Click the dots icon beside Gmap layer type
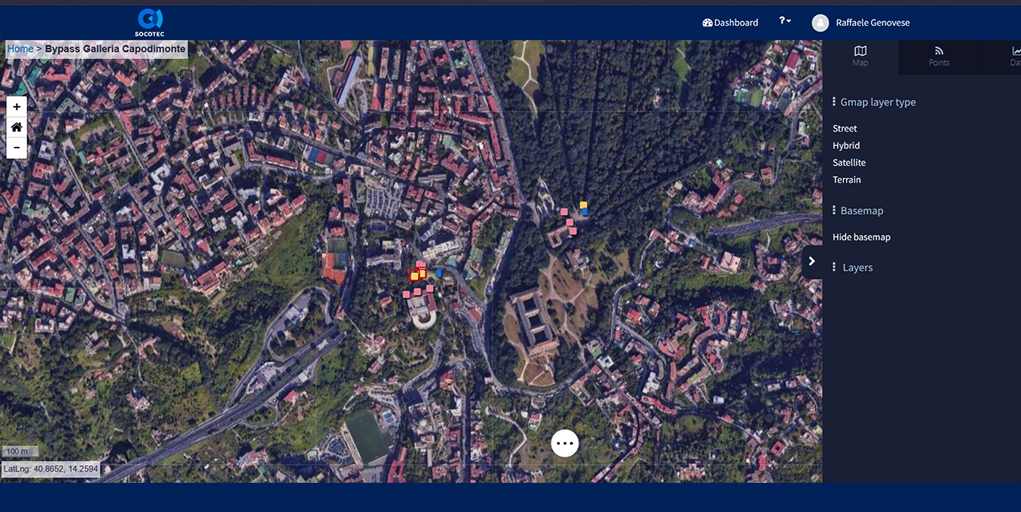The width and height of the screenshot is (1021, 512). pos(834,102)
